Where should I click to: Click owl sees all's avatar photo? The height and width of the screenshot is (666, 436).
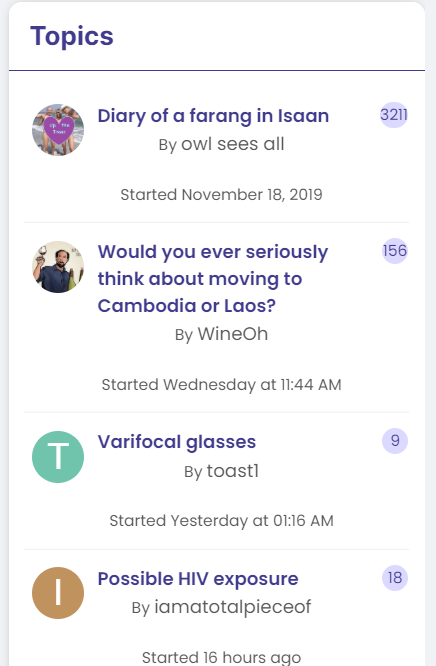(58, 130)
